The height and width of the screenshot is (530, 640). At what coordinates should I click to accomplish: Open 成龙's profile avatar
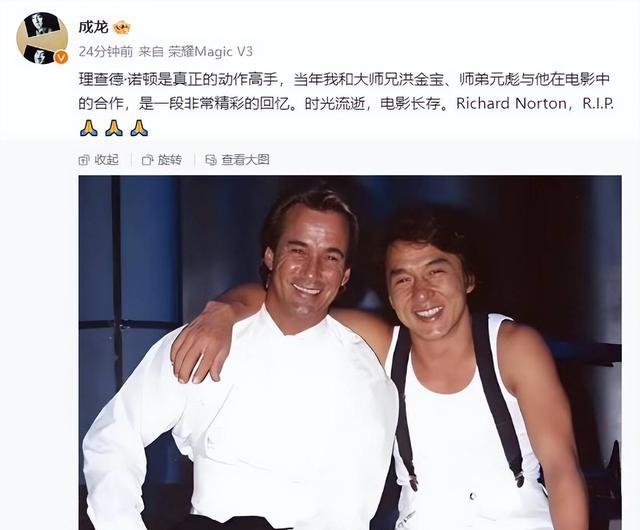pyautogui.click(x=42, y=38)
